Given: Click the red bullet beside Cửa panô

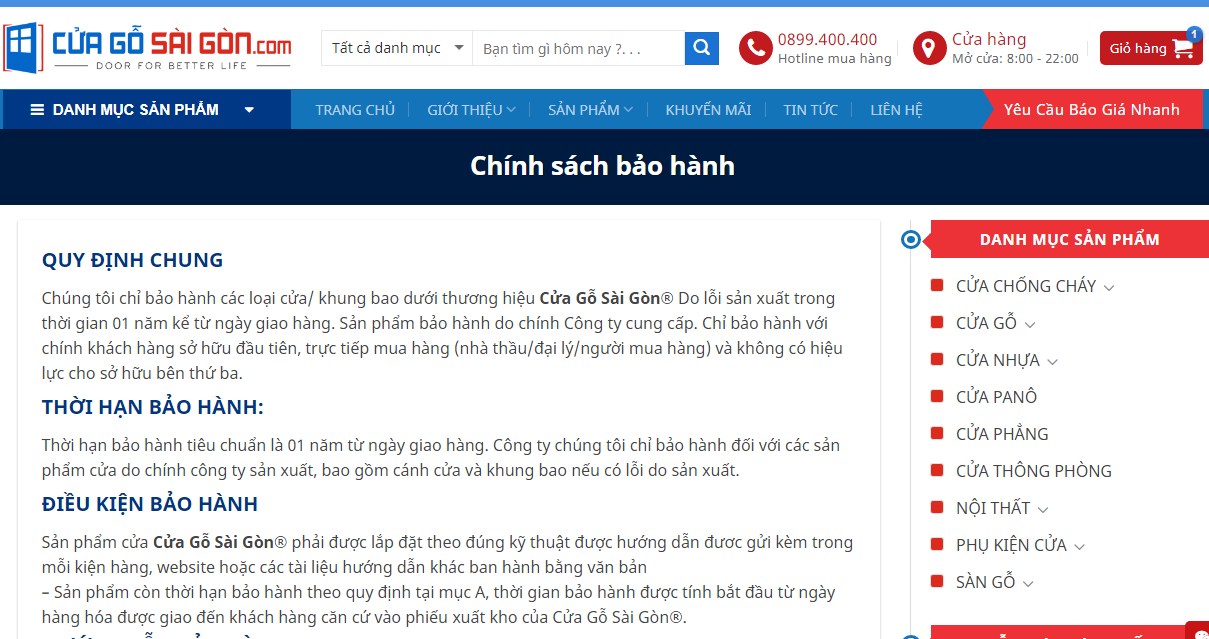Looking at the screenshot, I should pyautogui.click(x=937, y=396).
